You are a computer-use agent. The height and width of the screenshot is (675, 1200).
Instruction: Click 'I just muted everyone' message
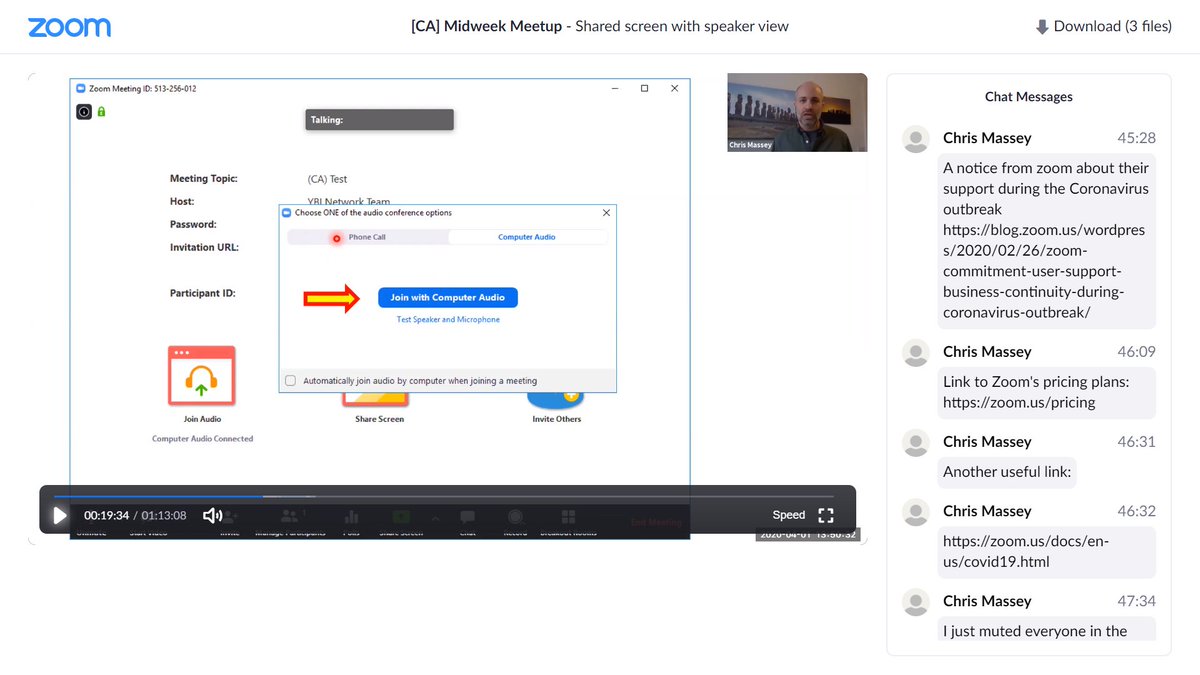(1046, 628)
